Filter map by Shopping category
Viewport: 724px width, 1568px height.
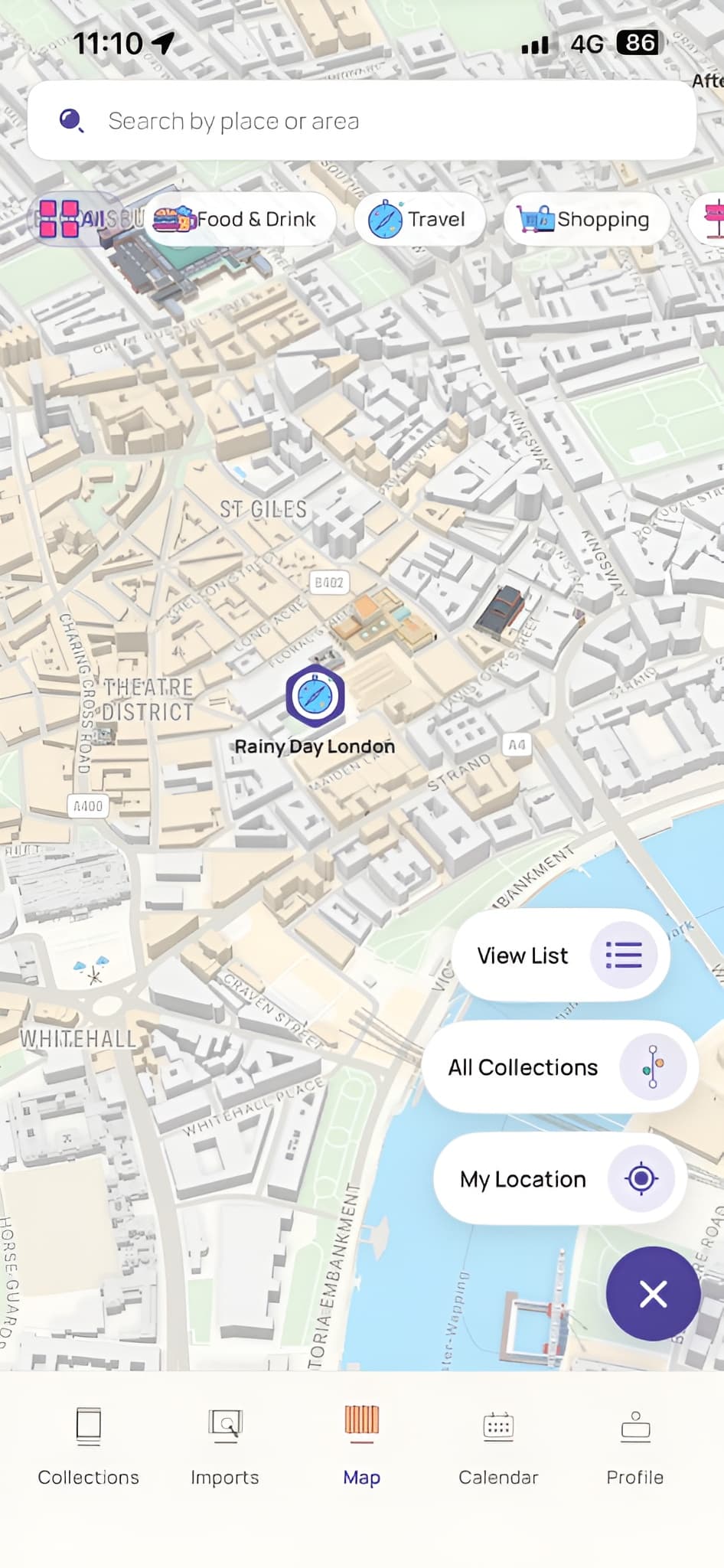[x=586, y=220]
